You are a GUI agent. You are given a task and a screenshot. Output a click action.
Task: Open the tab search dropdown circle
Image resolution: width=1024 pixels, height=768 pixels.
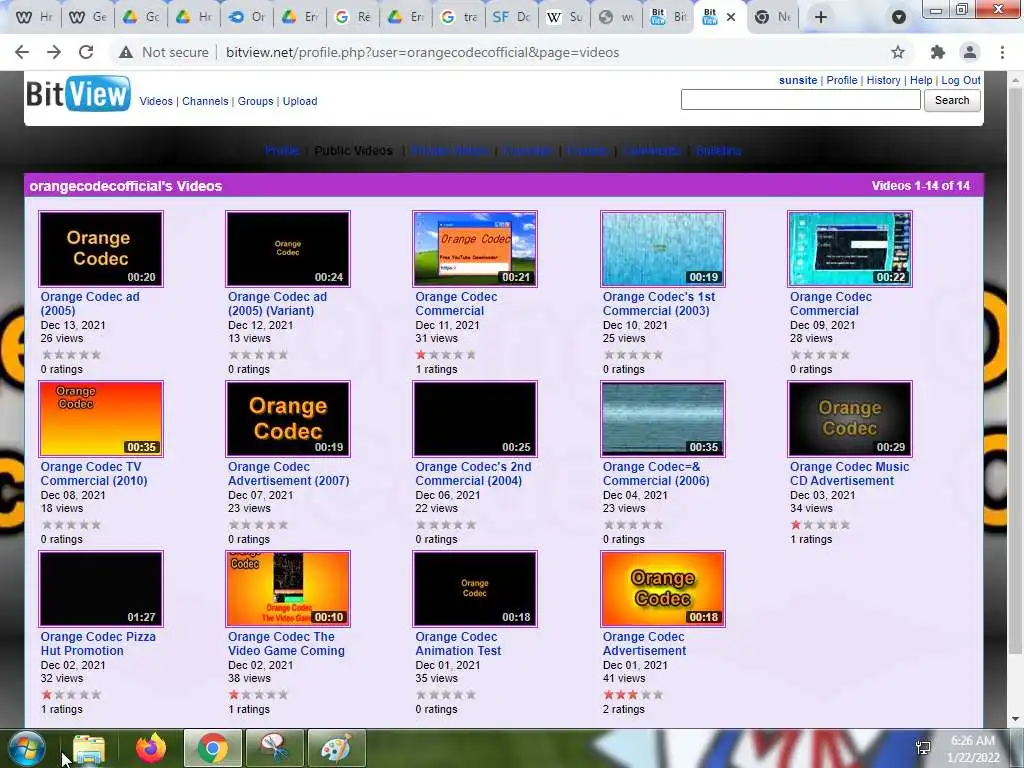[x=899, y=17]
